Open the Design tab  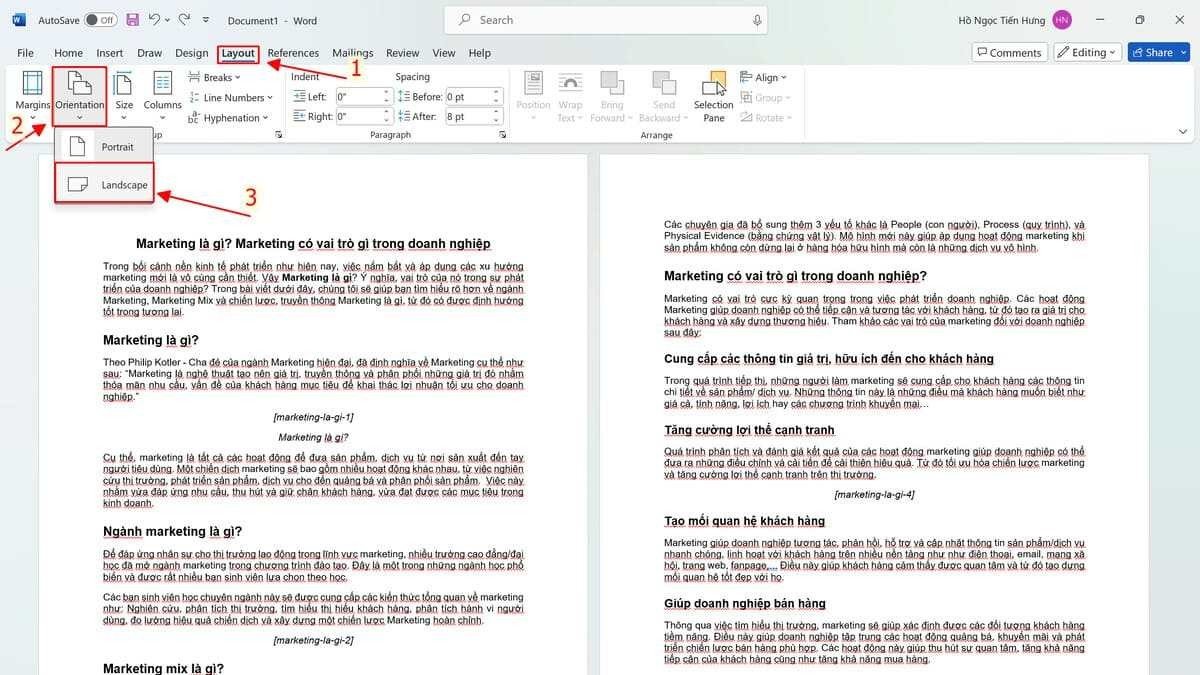[191, 52]
